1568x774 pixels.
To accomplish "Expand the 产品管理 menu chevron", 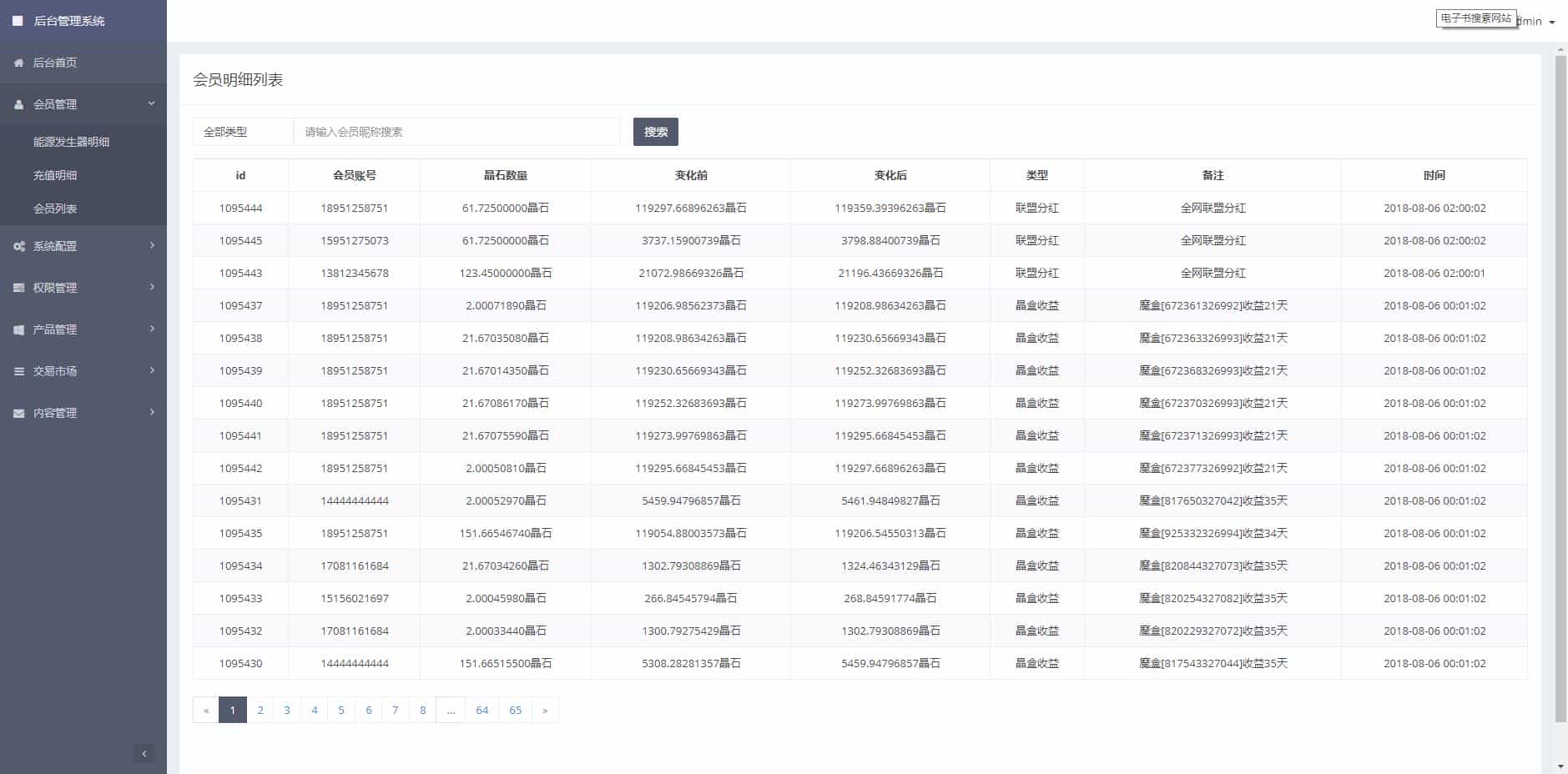I will 152,329.
